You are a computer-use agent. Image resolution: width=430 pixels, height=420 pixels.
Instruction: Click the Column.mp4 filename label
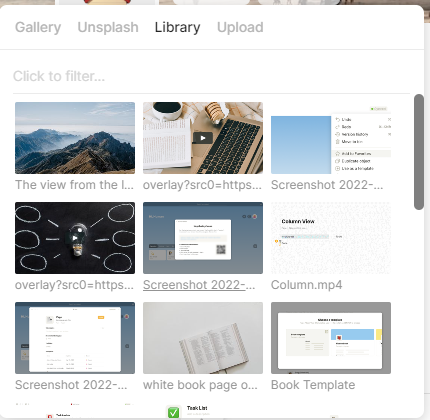coord(306,285)
